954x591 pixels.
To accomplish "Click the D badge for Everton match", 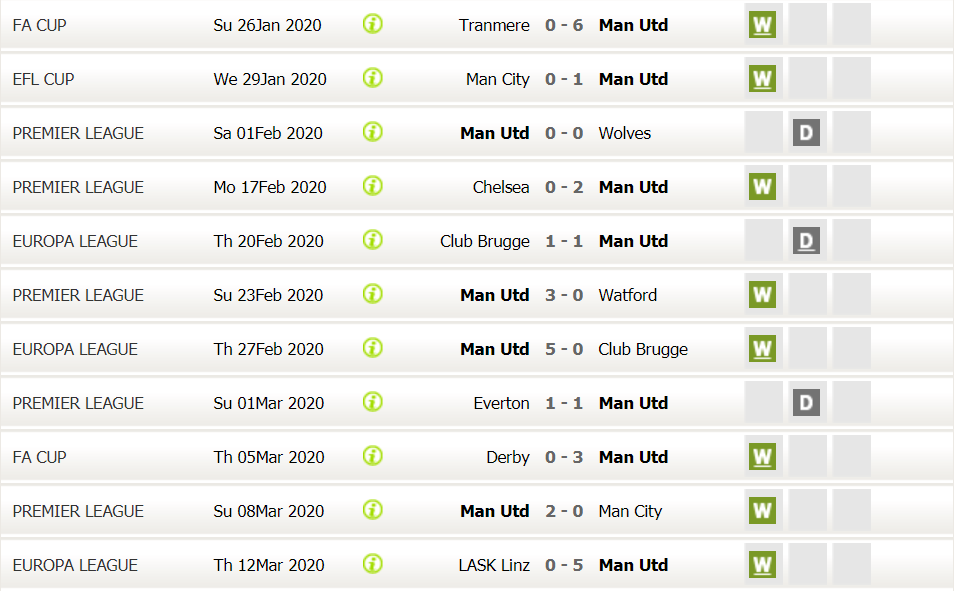I will [x=806, y=402].
